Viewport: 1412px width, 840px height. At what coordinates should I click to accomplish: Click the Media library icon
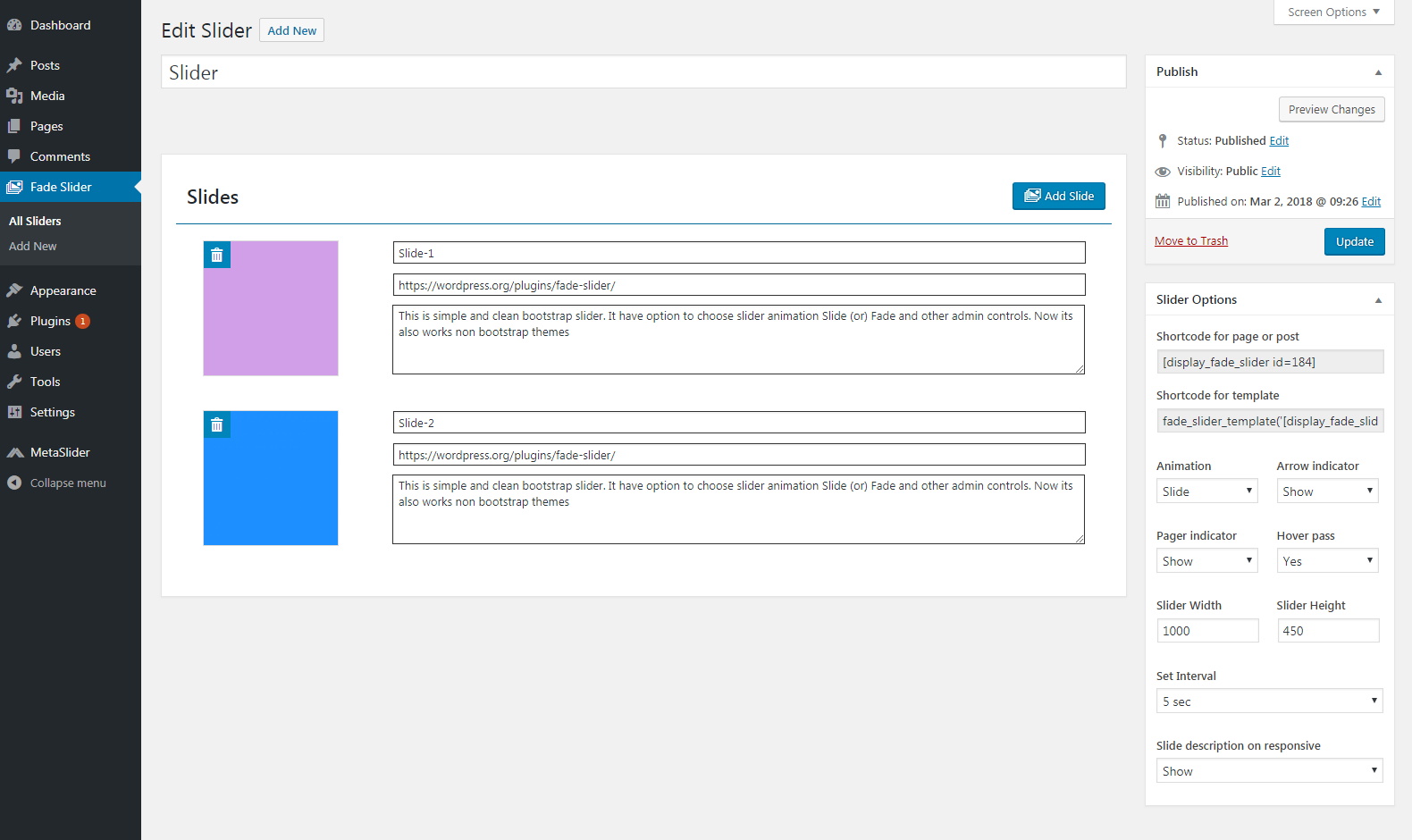pyautogui.click(x=14, y=97)
